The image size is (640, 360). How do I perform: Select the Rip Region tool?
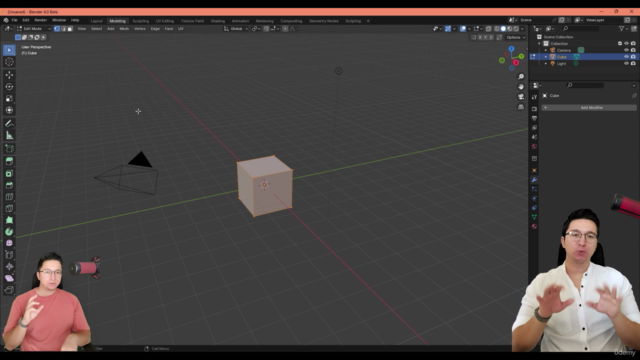tap(9, 290)
